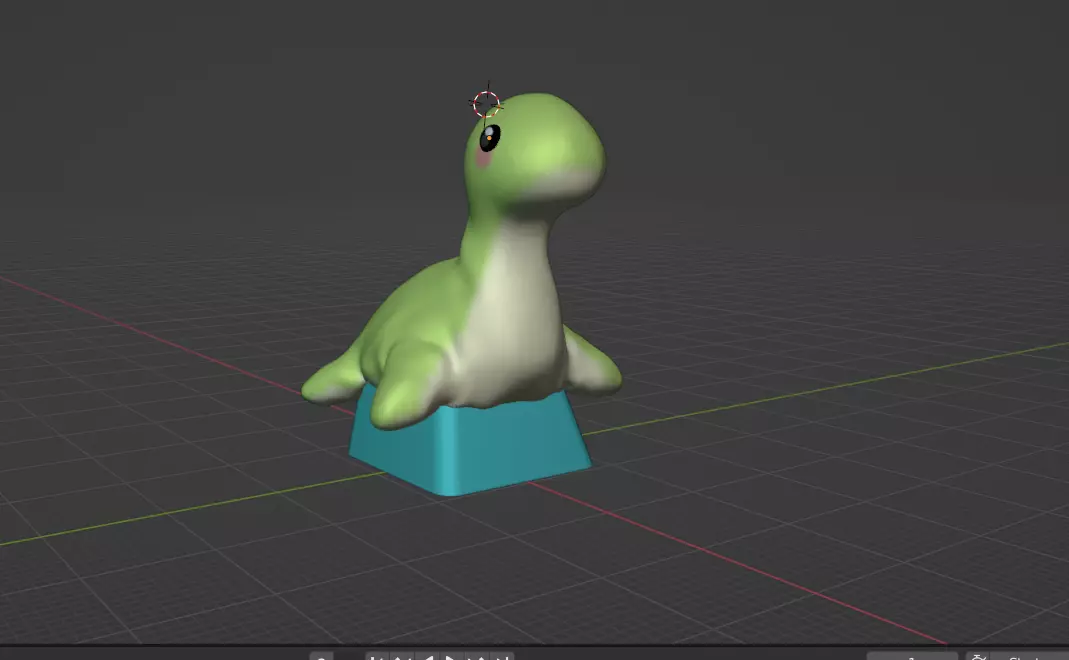Select the green dinosaur body mesh
Viewport: 1069px width, 660px height.
(462, 262)
